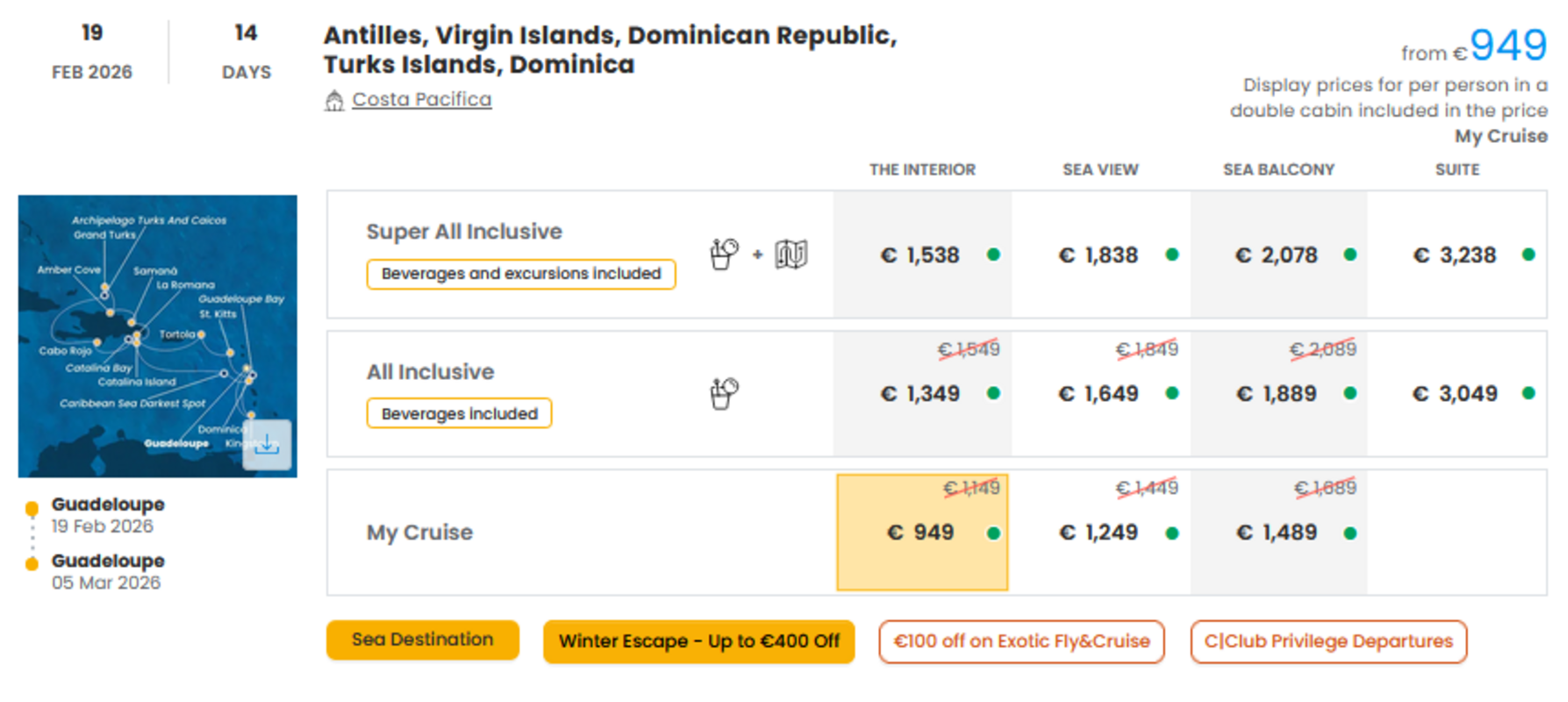Click the orange Guadeloupe departure marker for 19 Feb 2026
Viewport: 1568px width, 702px height.
32,508
